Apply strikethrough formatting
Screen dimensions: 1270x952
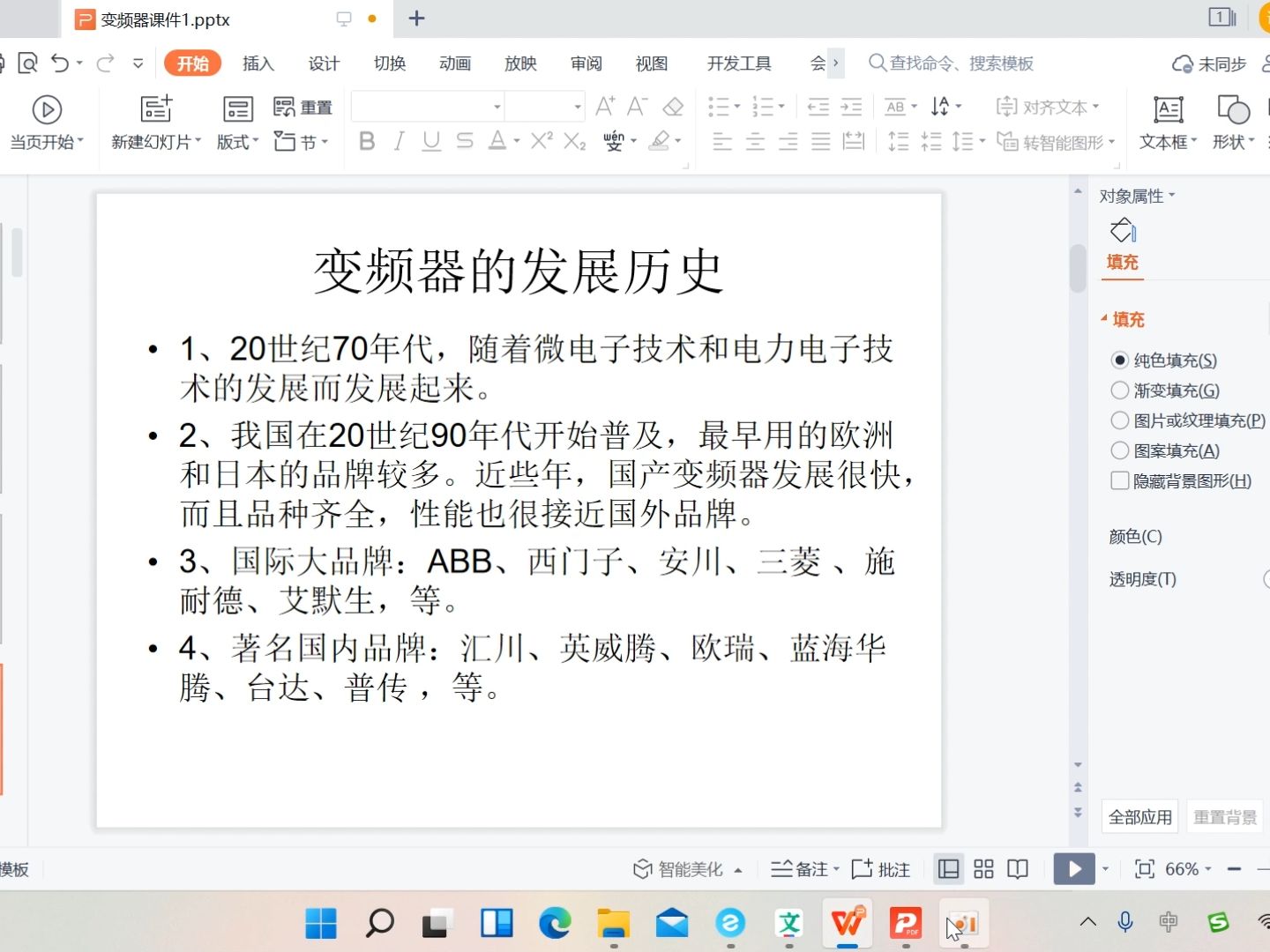coord(465,141)
